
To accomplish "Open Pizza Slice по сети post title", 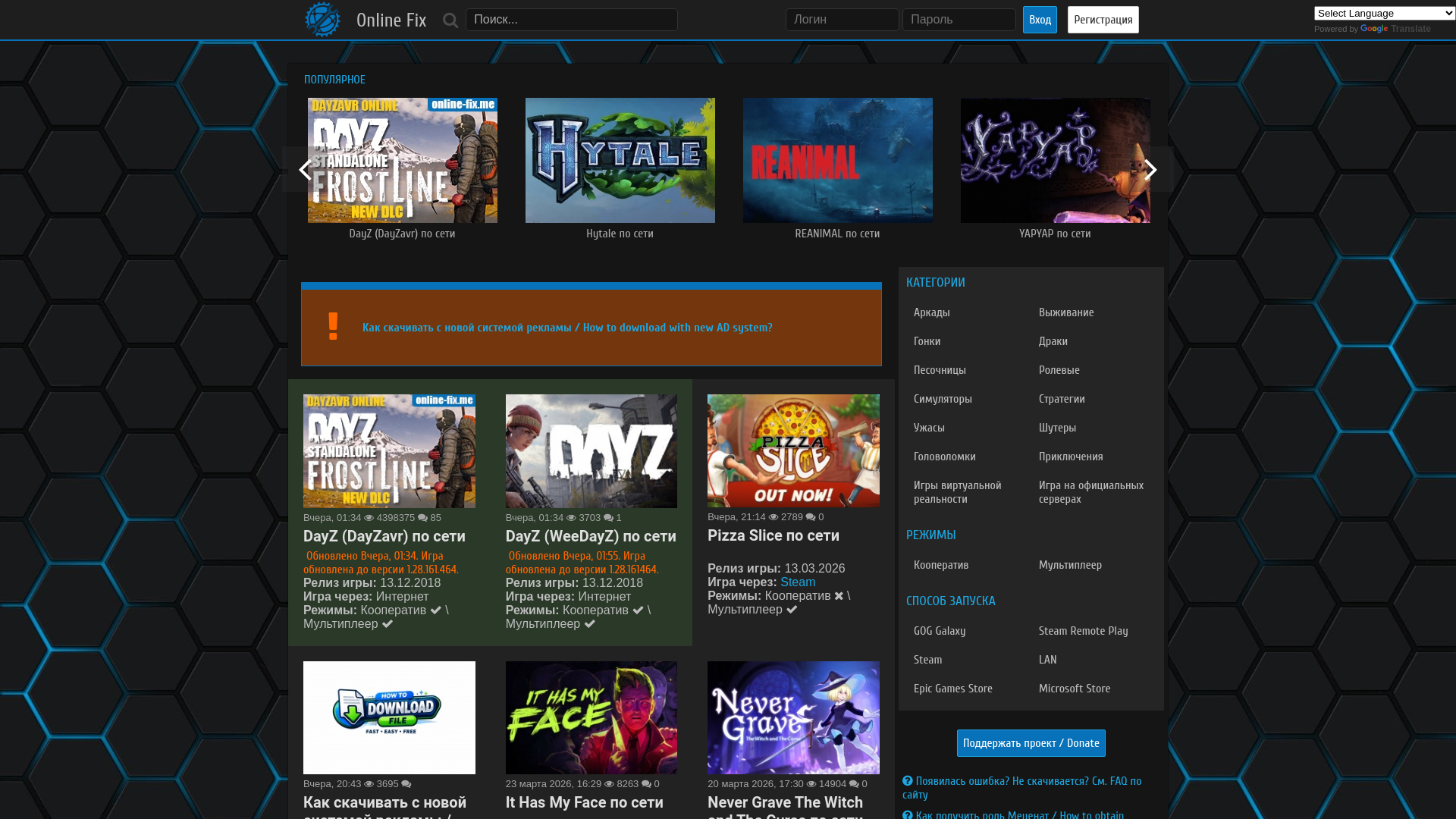I will click(x=773, y=535).
